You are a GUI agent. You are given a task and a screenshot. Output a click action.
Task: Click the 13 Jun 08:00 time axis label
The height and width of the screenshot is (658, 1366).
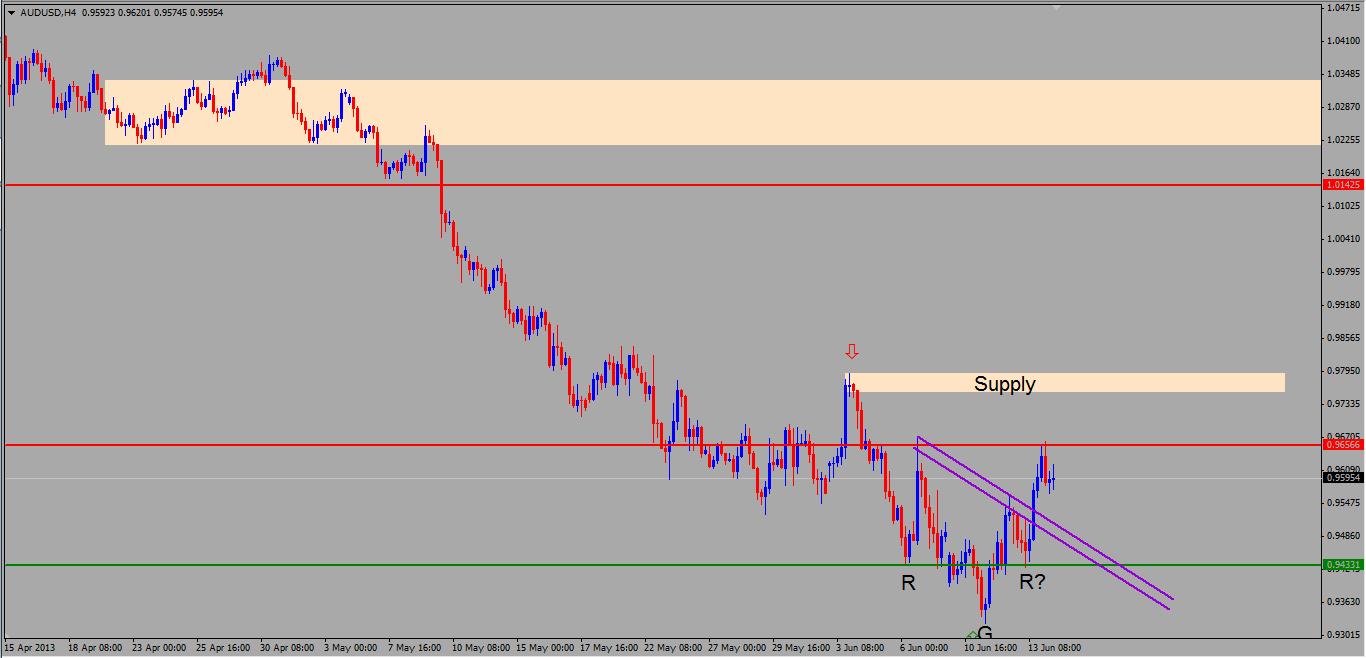[1055, 648]
